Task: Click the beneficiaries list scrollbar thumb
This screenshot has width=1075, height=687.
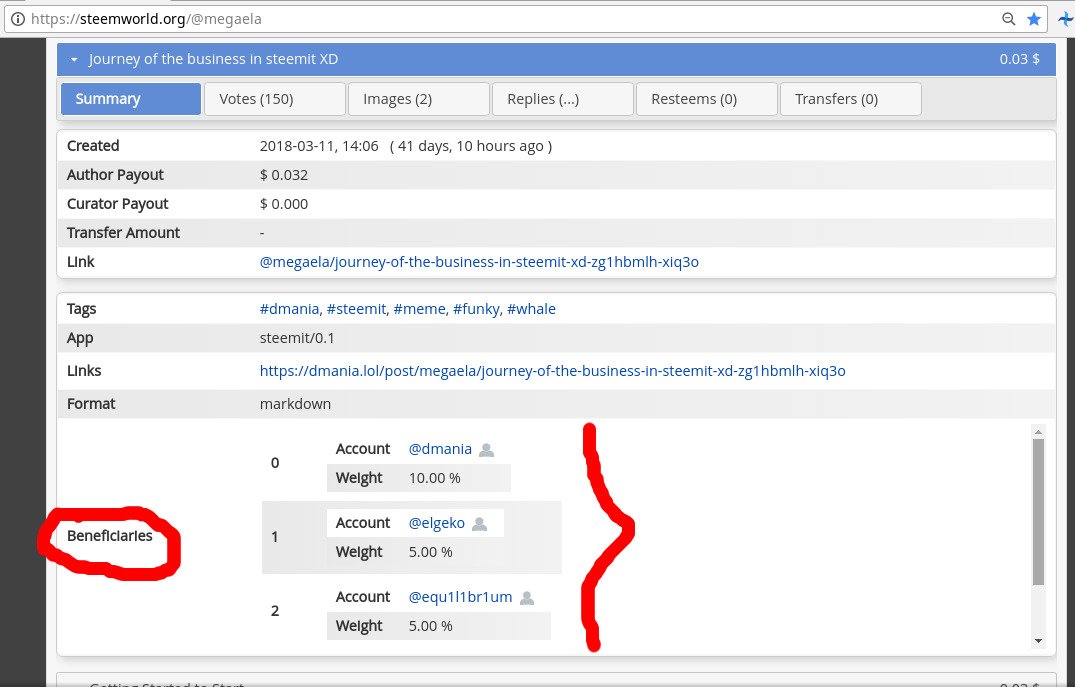Action: 1038,511
